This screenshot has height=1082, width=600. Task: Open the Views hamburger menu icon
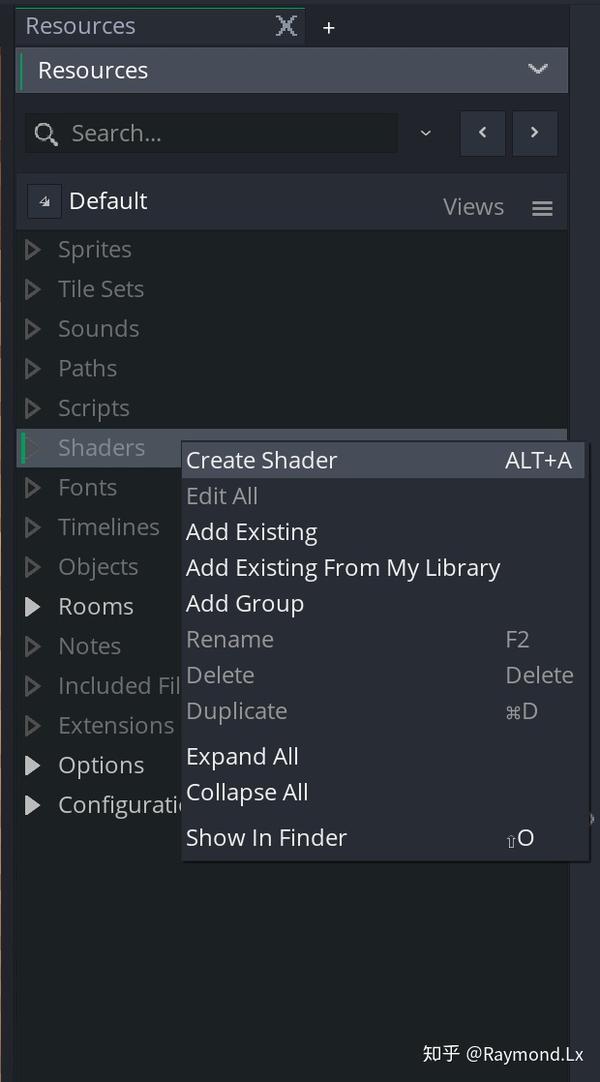click(542, 208)
